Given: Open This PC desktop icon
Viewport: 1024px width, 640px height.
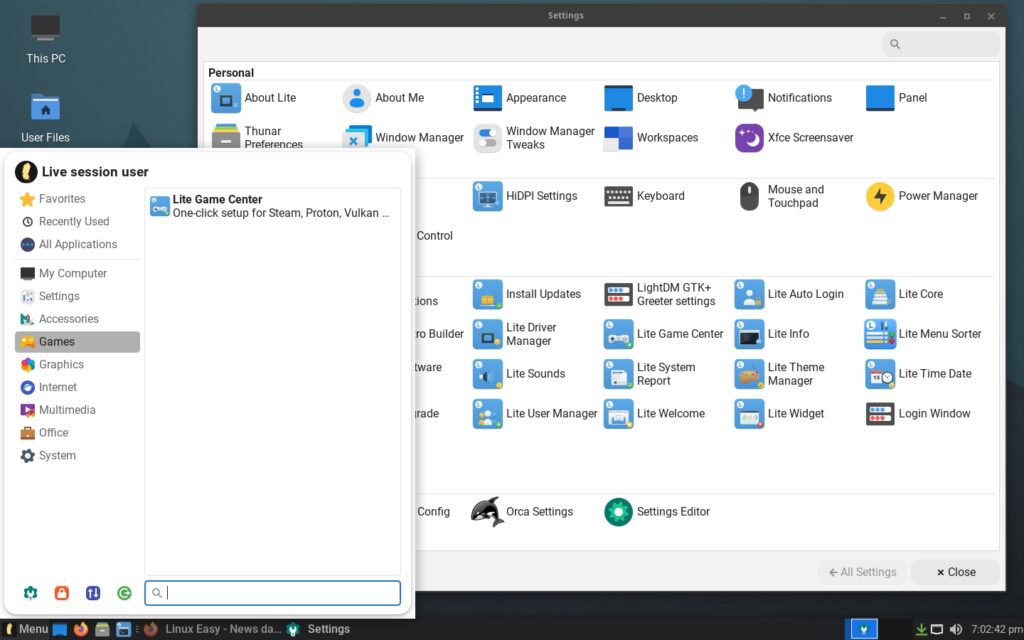Looking at the screenshot, I should tap(46, 40).
